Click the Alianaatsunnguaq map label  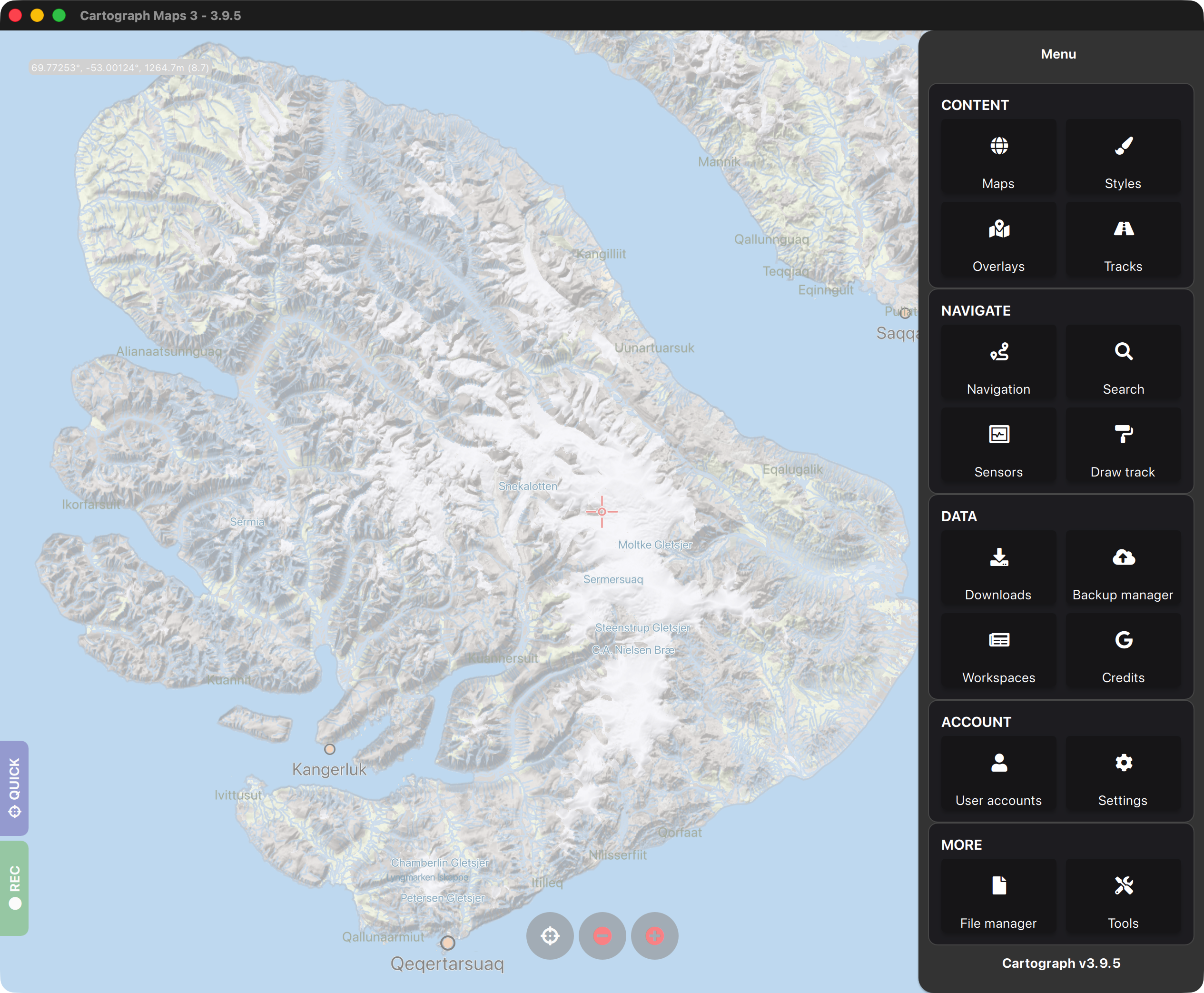coord(169,351)
